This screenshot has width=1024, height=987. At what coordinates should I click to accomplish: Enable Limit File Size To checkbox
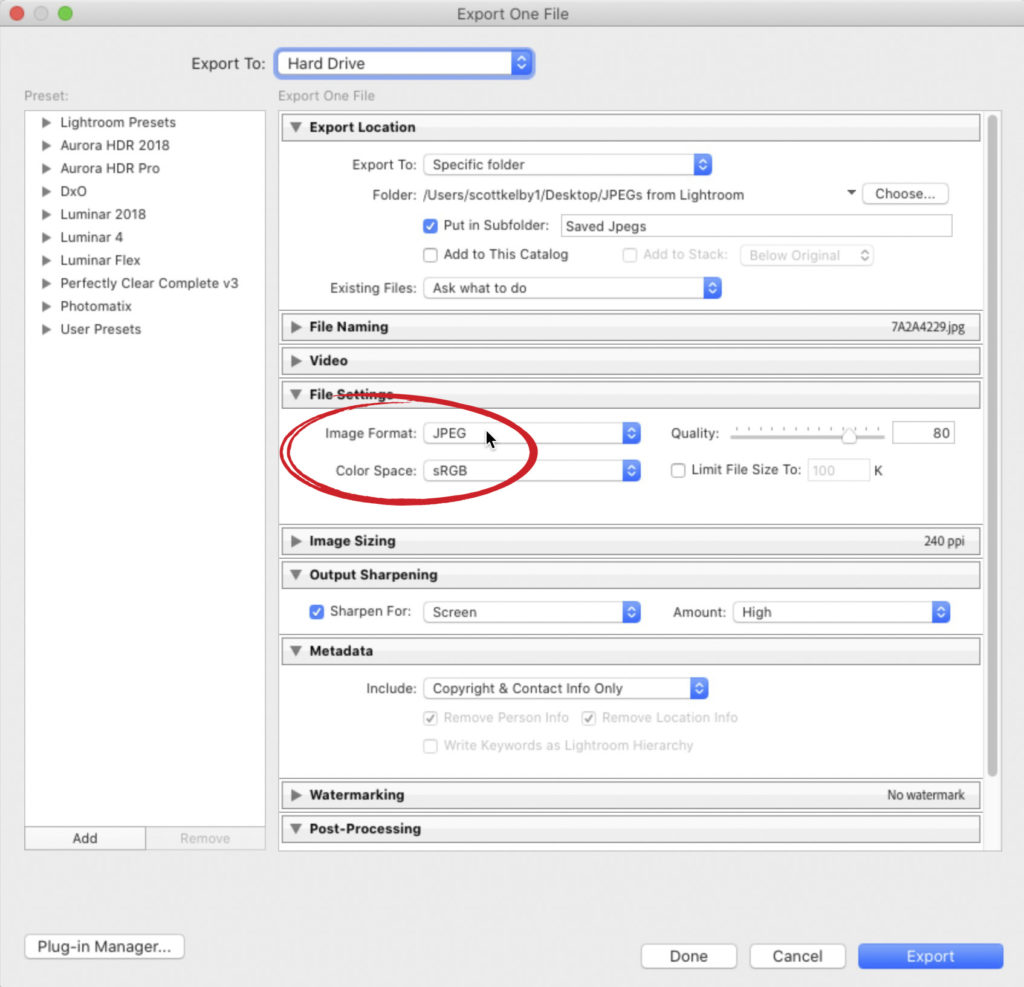coord(679,470)
